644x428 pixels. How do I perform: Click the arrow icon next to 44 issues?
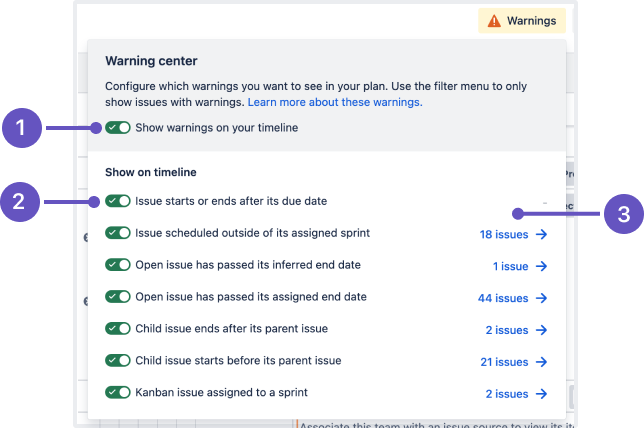click(x=542, y=298)
